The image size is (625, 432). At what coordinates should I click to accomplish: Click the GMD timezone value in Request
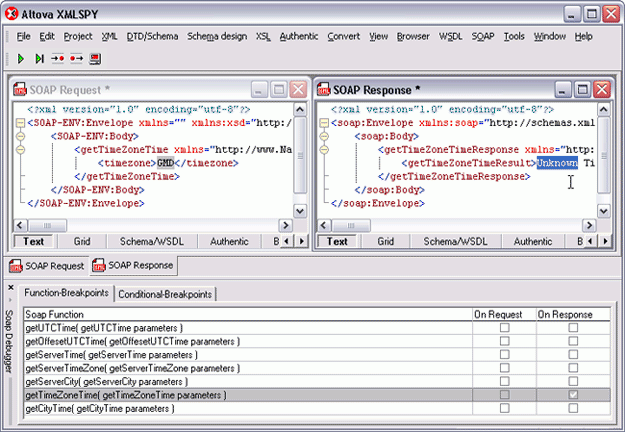click(165, 163)
